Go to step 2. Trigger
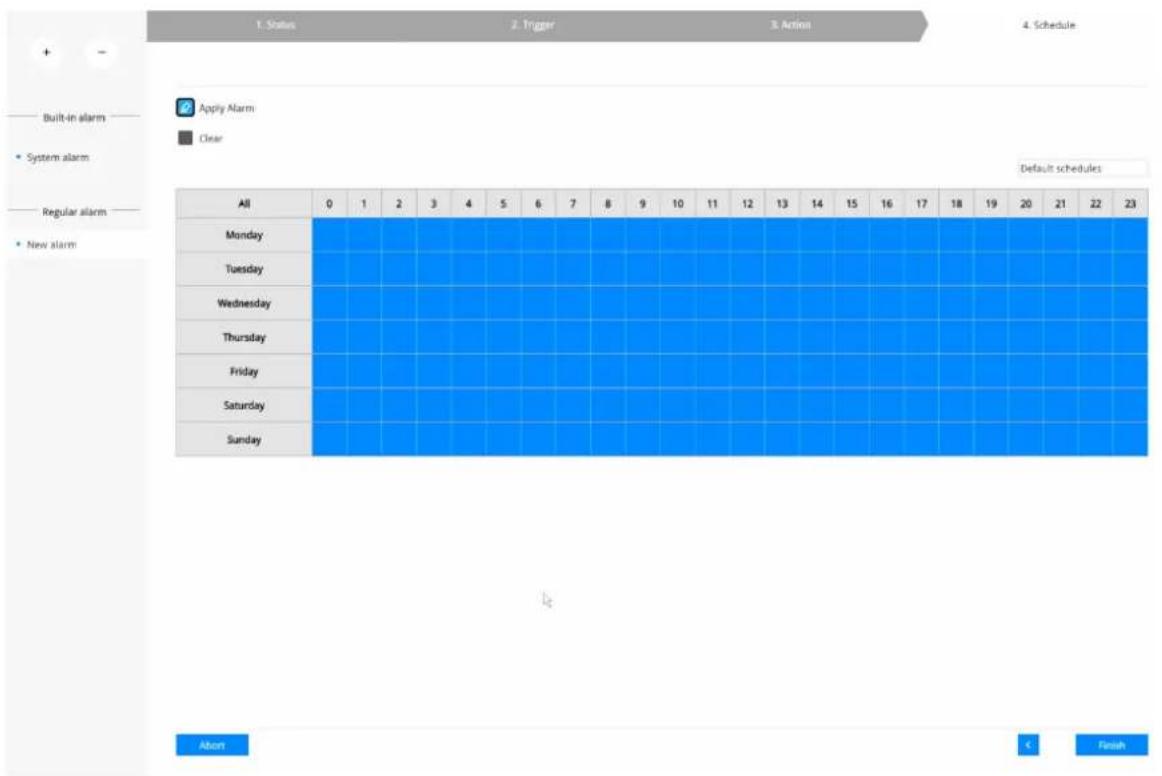This screenshot has width=1162, height=776. coord(533,25)
